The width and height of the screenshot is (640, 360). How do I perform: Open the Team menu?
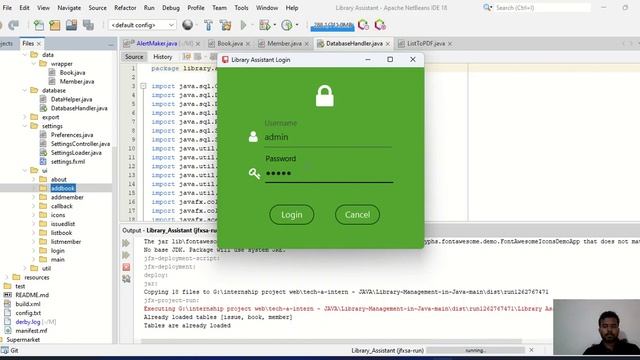pos(219,8)
